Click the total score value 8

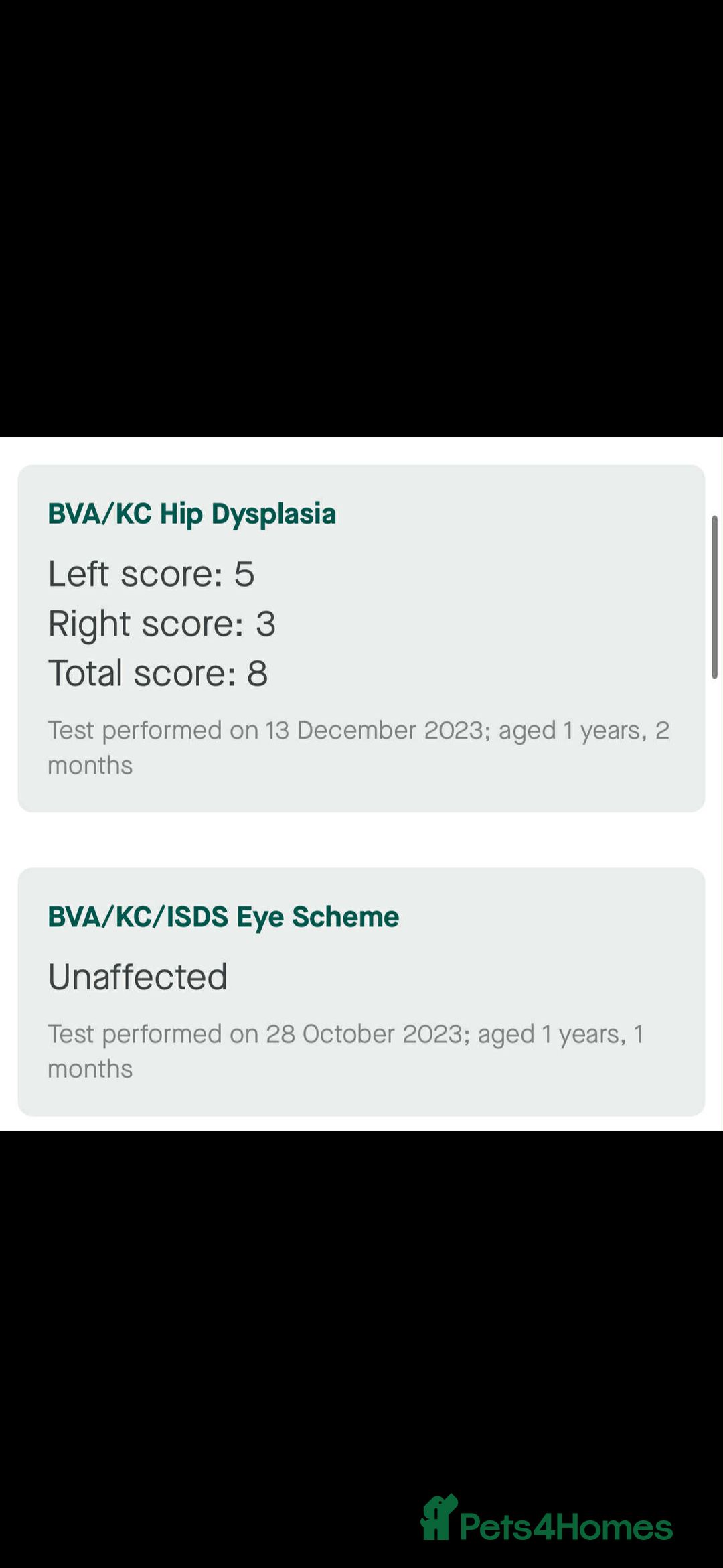point(258,673)
